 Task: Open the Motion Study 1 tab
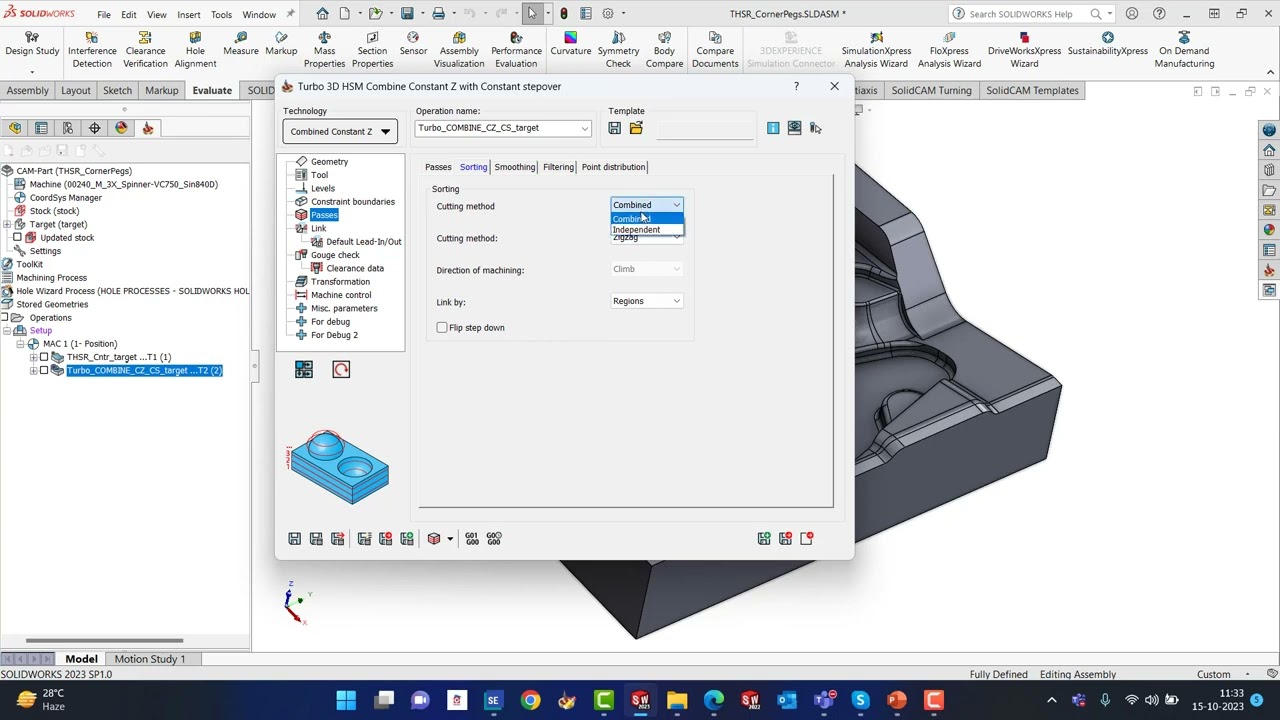click(150, 659)
